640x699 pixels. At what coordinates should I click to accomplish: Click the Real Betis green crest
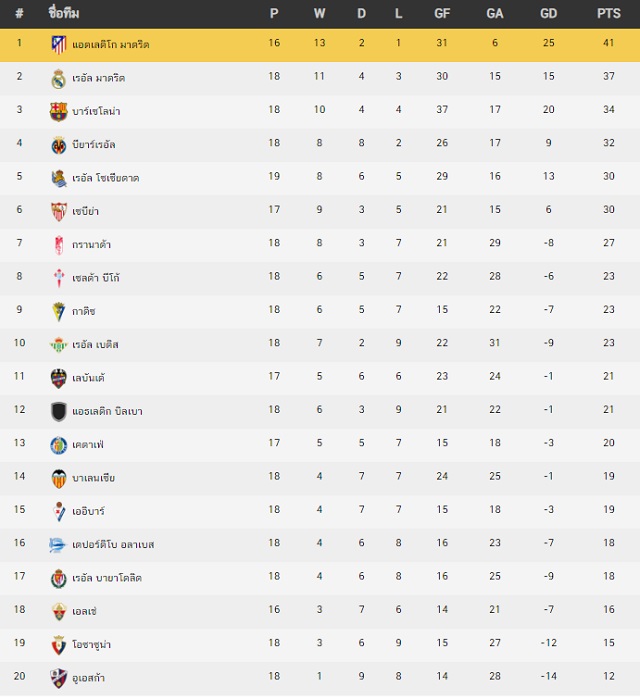click(58, 345)
